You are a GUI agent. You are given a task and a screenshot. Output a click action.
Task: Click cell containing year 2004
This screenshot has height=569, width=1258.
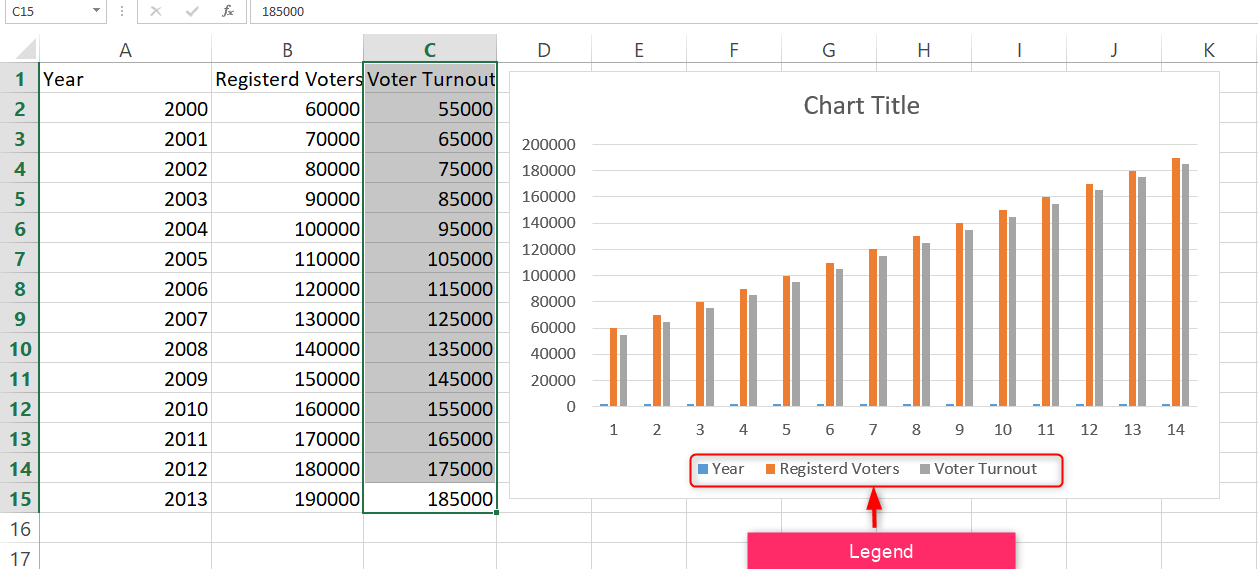(x=125, y=228)
